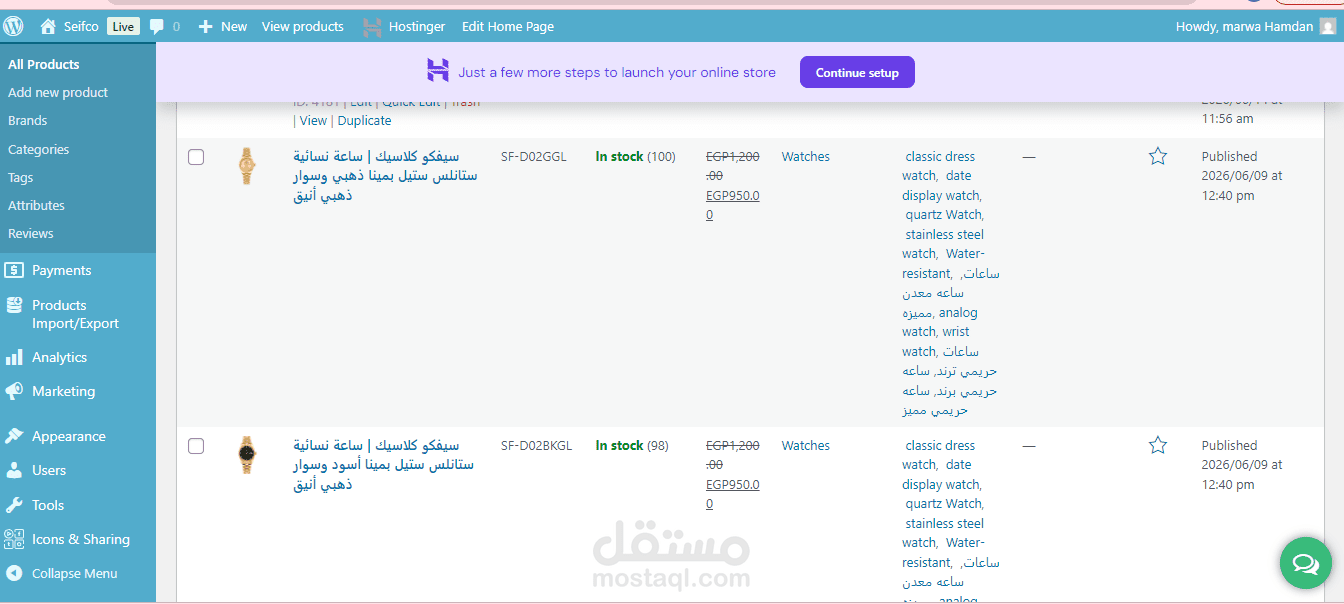Click the Hostinger logo icon in admin bar

(x=372, y=27)
